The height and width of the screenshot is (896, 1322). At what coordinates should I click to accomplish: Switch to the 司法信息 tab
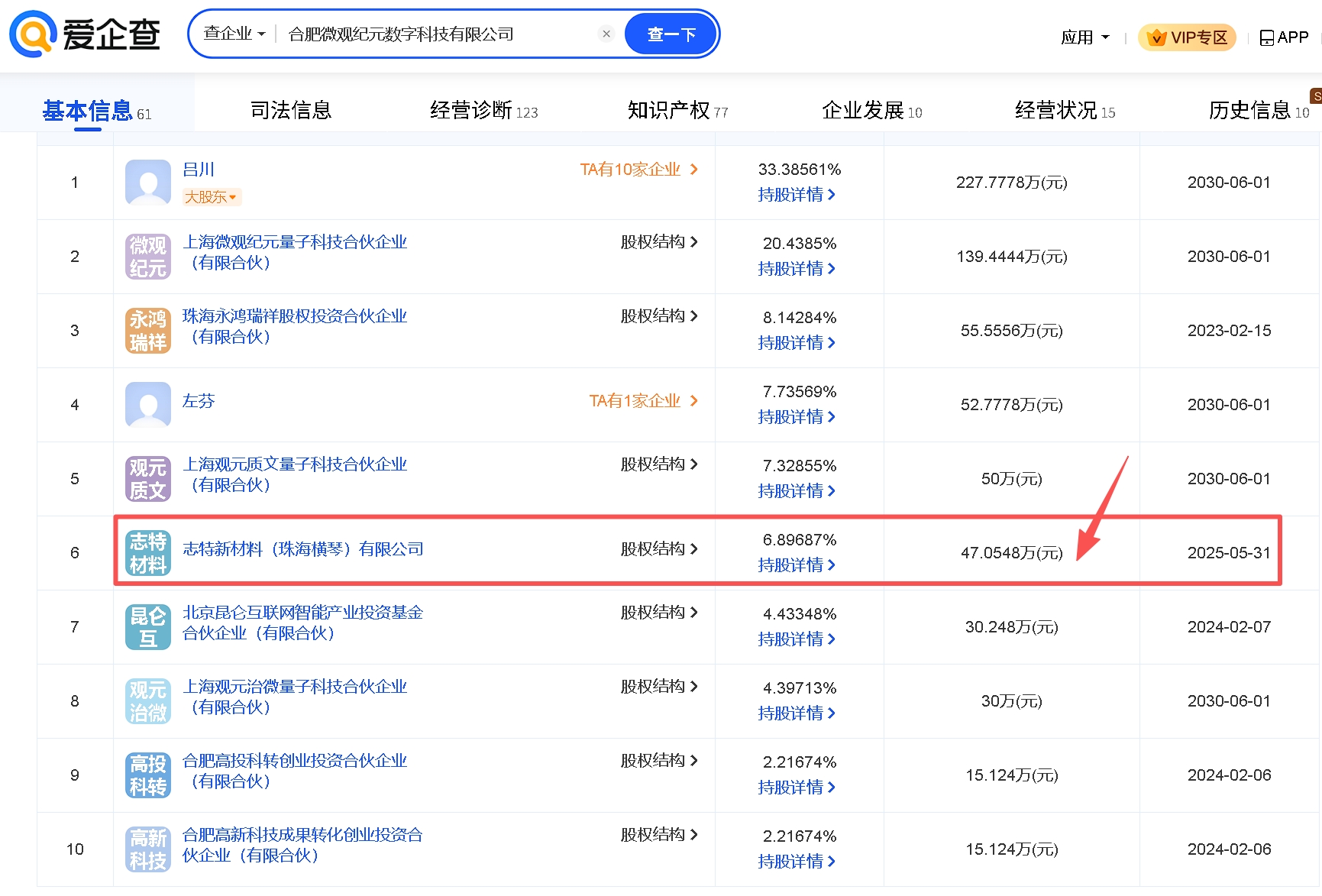pos(291,111)
